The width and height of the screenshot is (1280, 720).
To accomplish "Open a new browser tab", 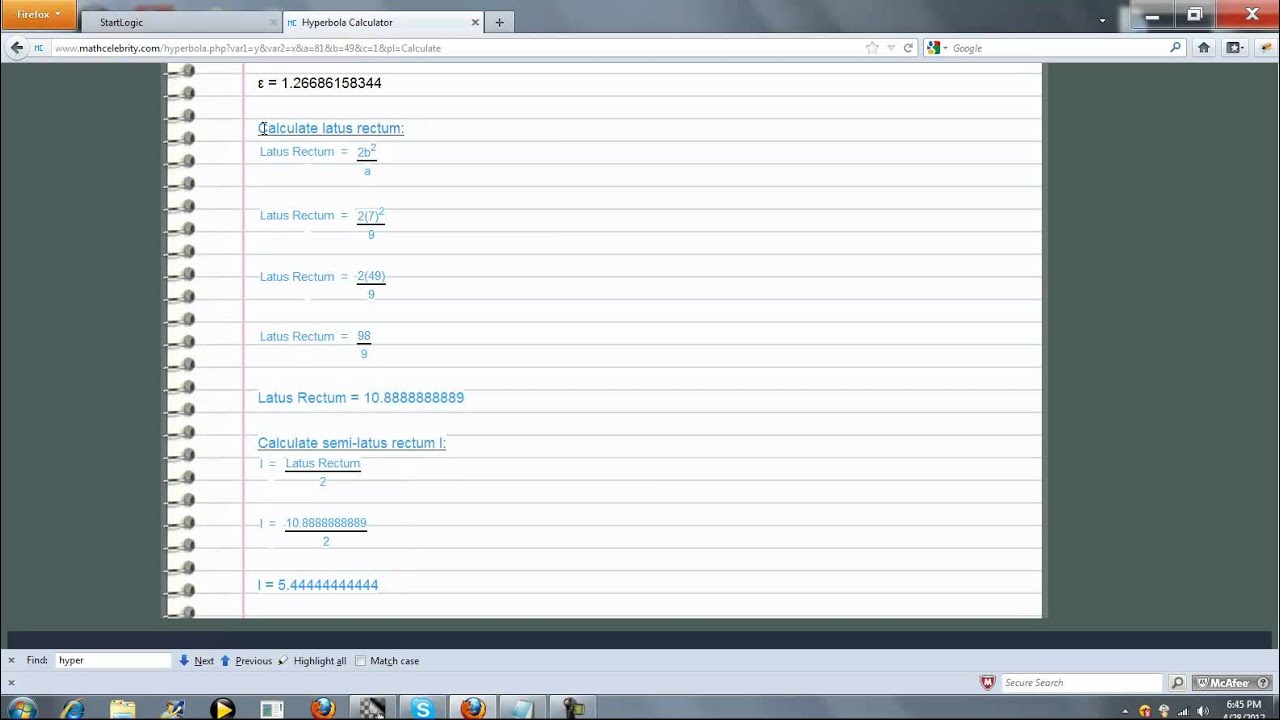I will pyautogui.click(x=499, y=22).
